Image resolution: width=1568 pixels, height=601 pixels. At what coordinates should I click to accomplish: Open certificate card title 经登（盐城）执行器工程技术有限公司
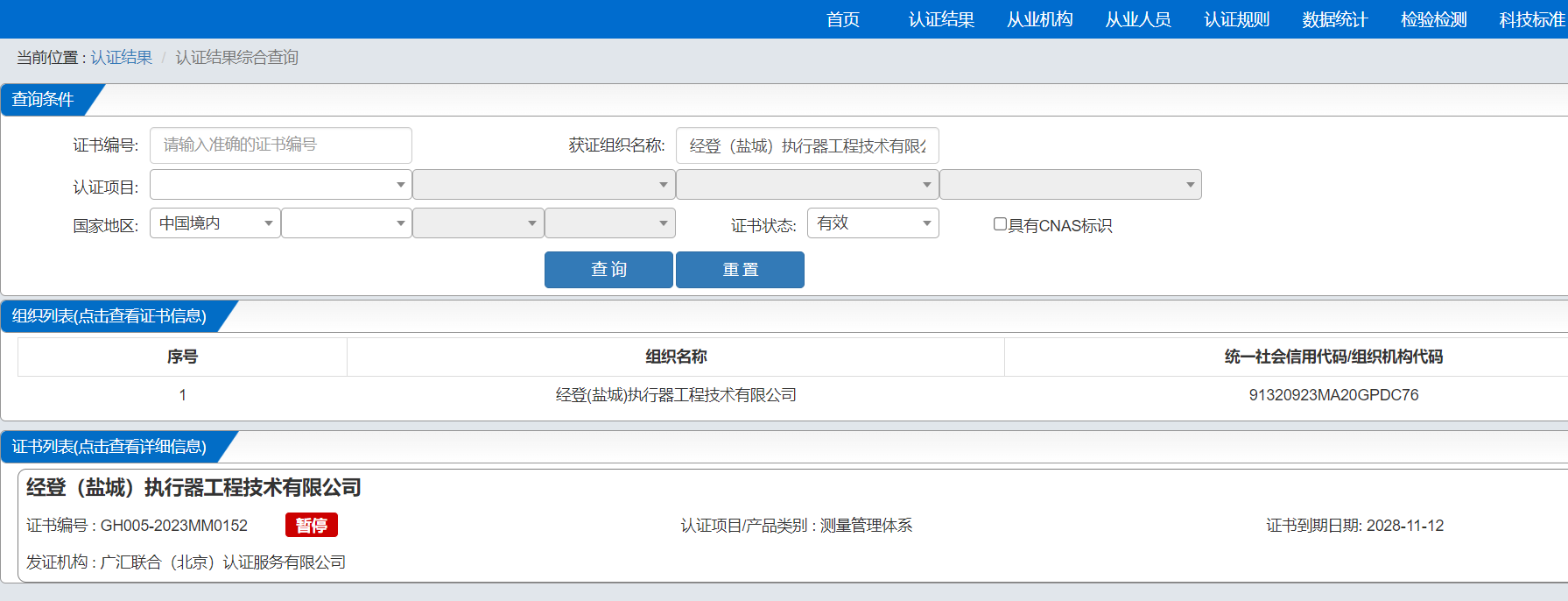coord(193,487)
